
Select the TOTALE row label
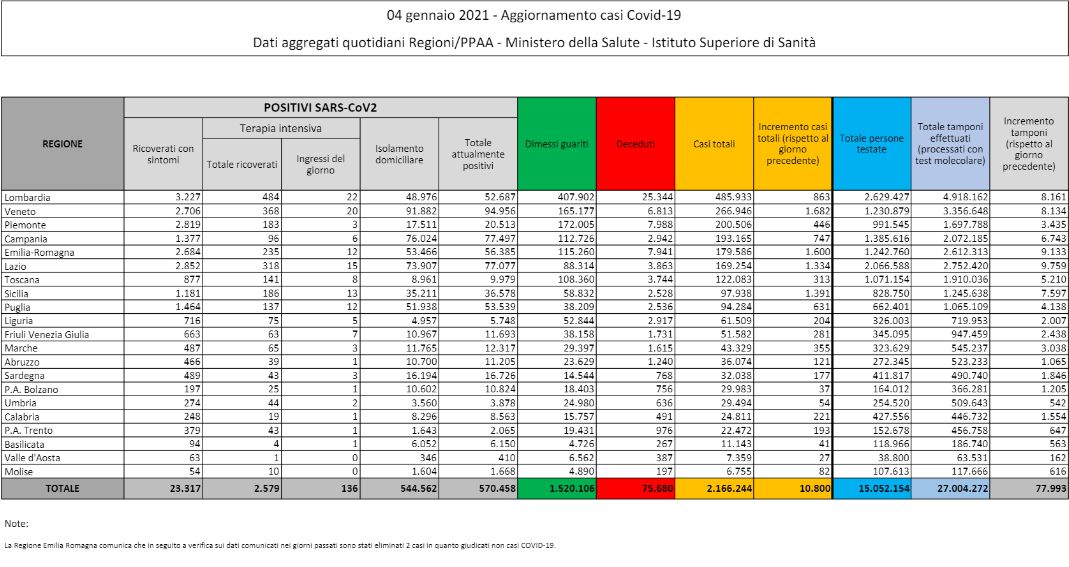point(63,489)
